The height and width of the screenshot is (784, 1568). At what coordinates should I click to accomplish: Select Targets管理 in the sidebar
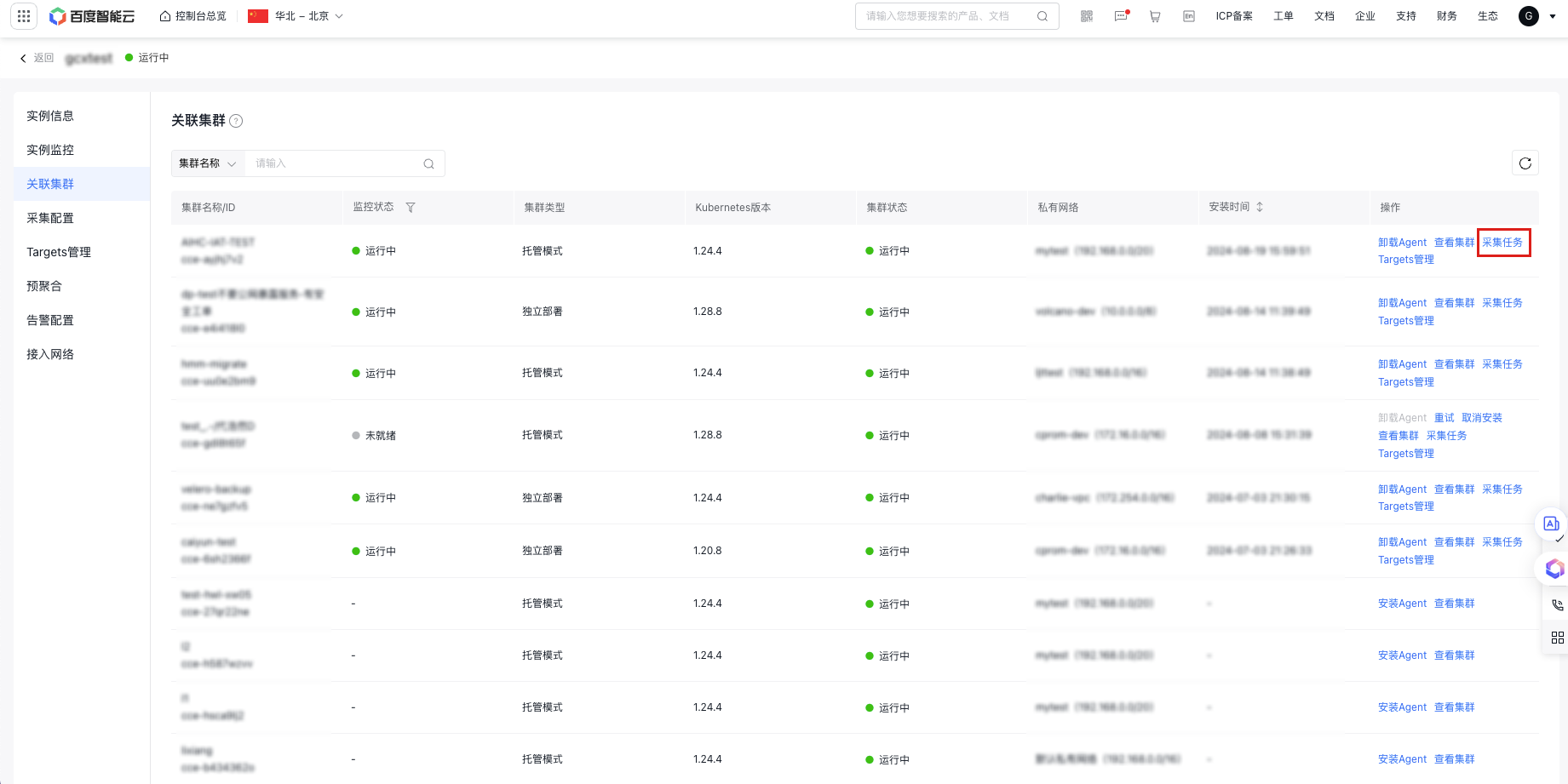pyautogui.click(x=82, y=252)
